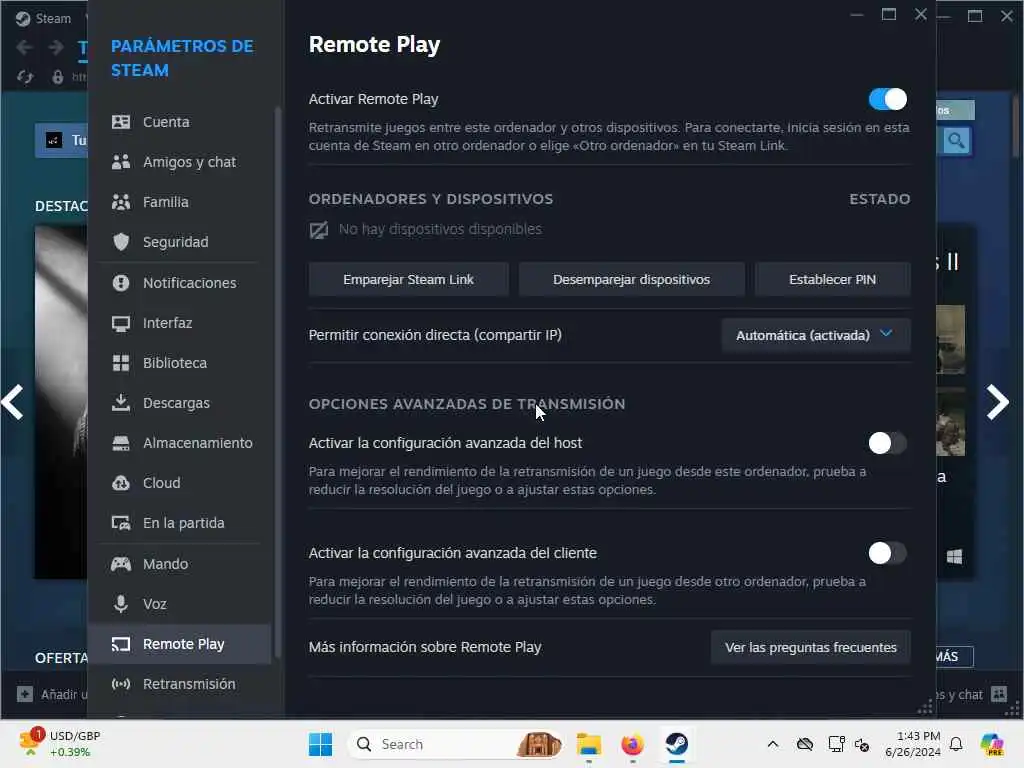Click Desemparejar dispositivos button
This screenshot has height=768, width=1024.
632,280
